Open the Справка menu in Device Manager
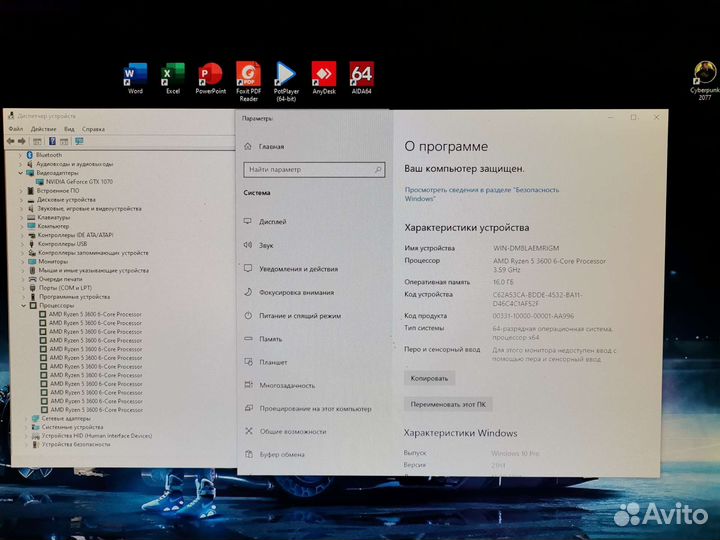The image size is (720, 540). click(x=93, y=129)
